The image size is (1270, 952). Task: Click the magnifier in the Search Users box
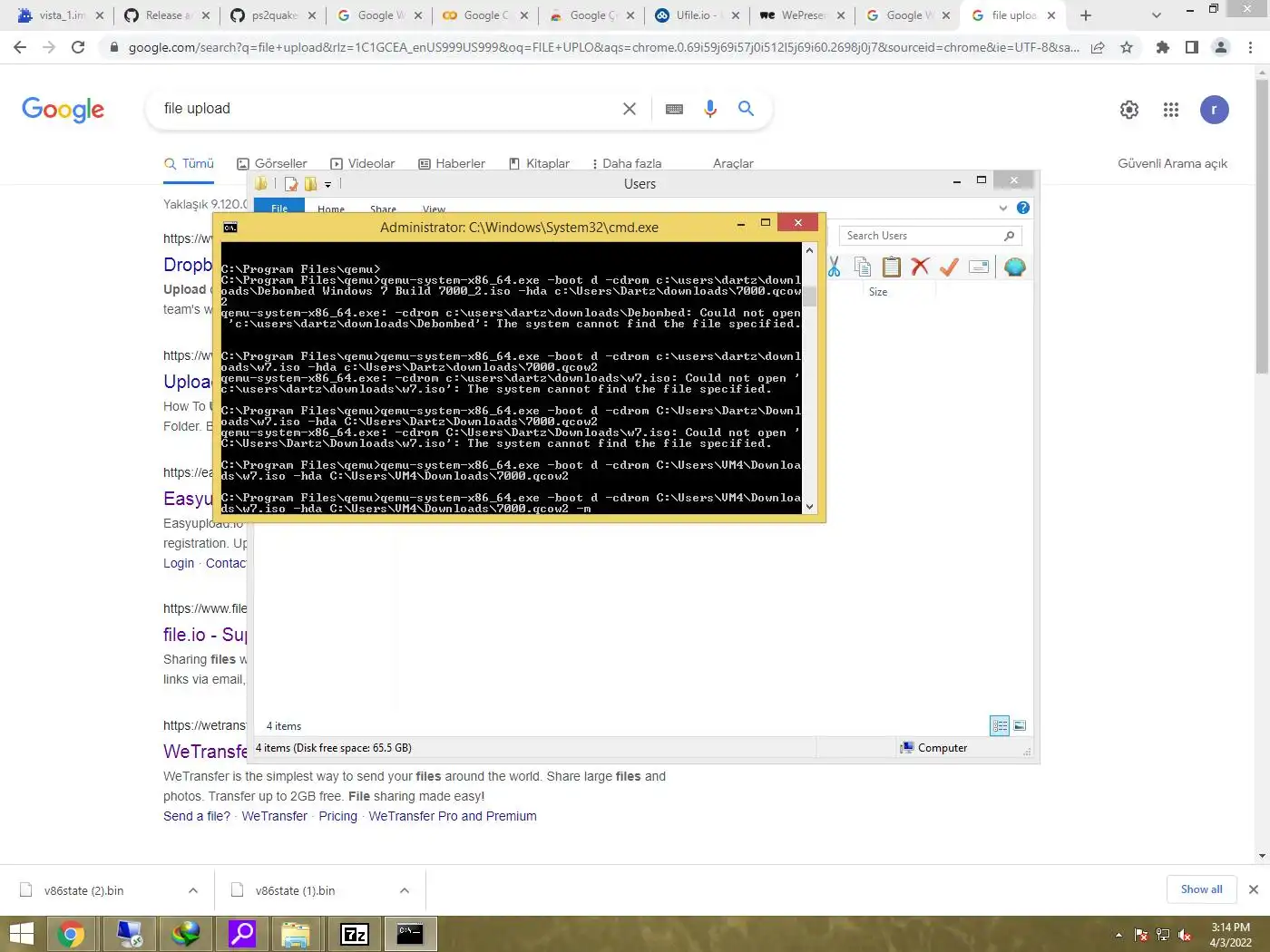pos(1009,236)
